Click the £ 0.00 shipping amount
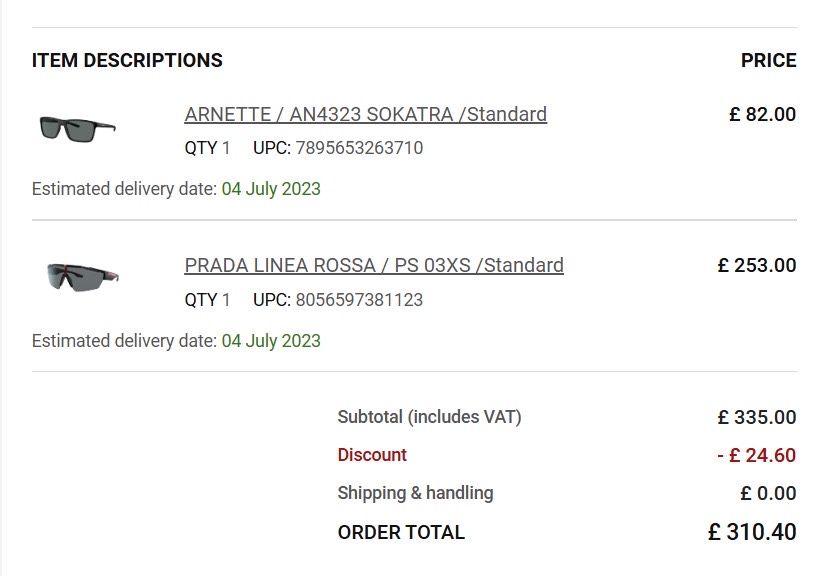The width and height of the screenshot is (827, 576). (768, 493)
